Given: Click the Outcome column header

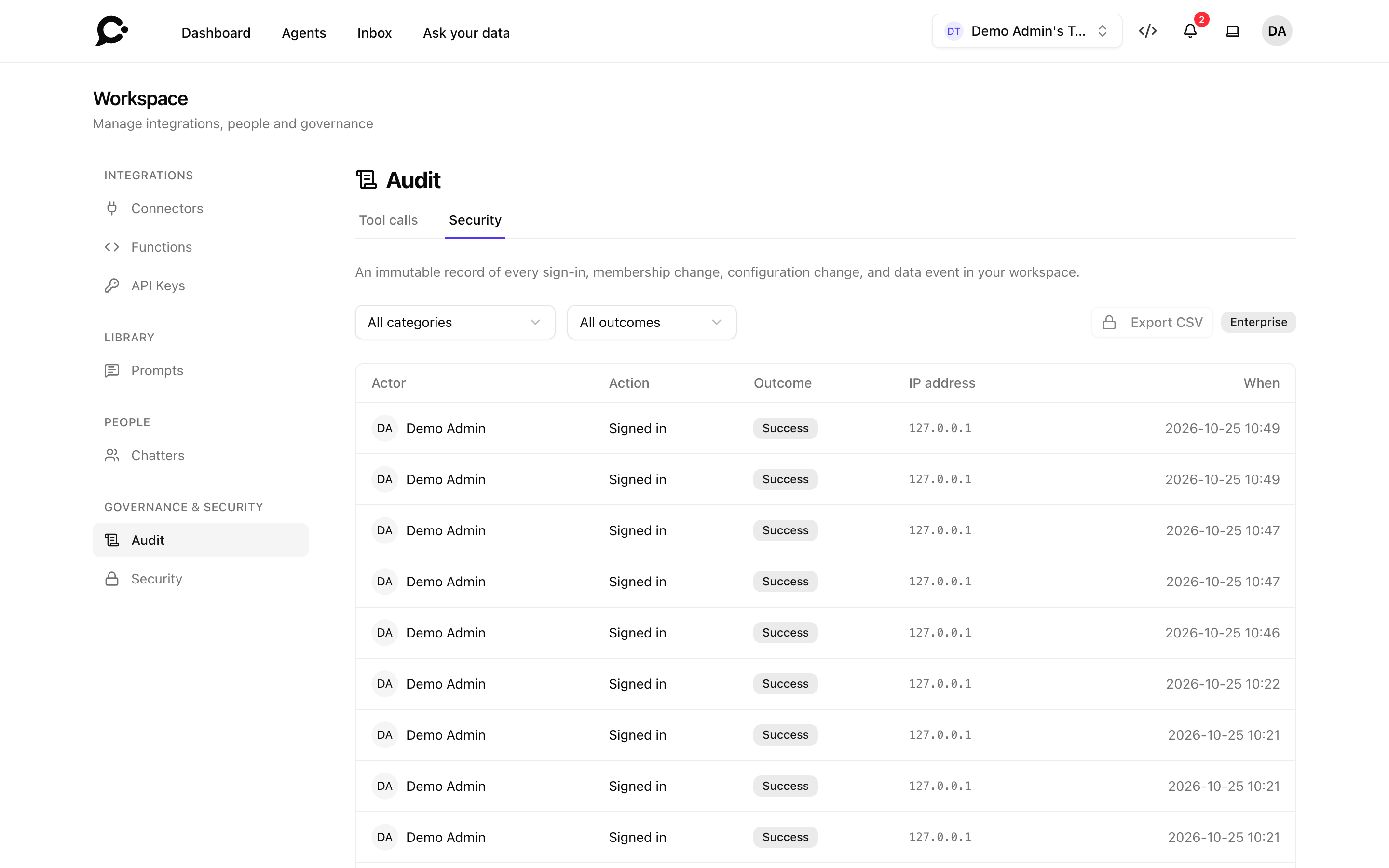Looking at the screenshot, I should click(782, 383).
